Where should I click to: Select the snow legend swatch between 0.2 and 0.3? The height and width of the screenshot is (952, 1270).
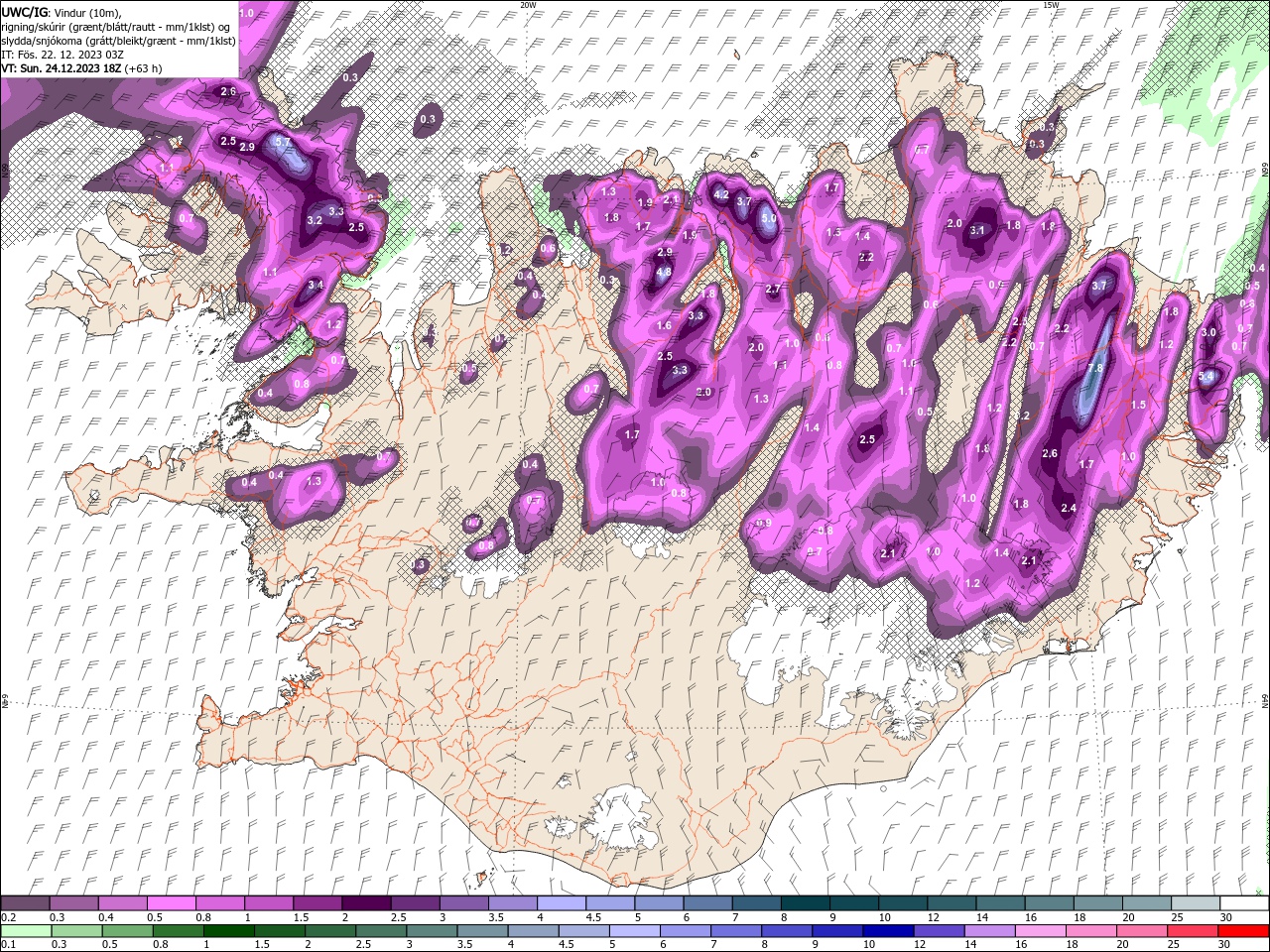(25, 904)
